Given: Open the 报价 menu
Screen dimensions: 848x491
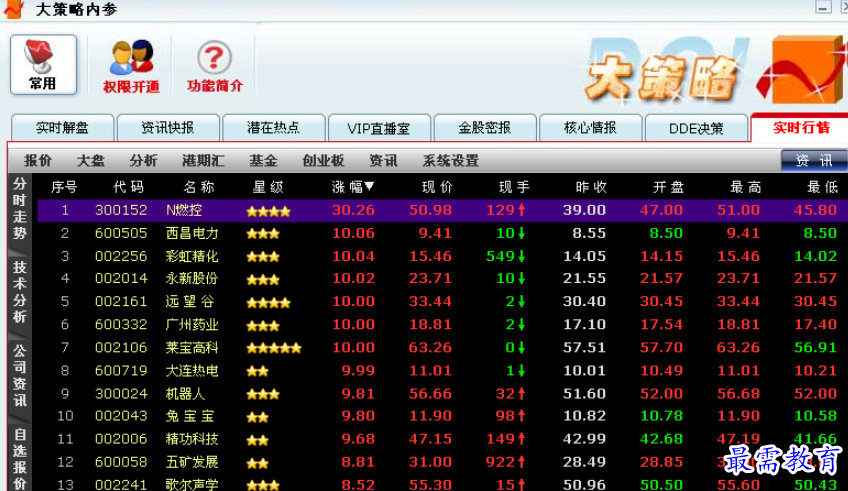Looking at the screenshot, I should pyautogui.click(x=38, y=161).
